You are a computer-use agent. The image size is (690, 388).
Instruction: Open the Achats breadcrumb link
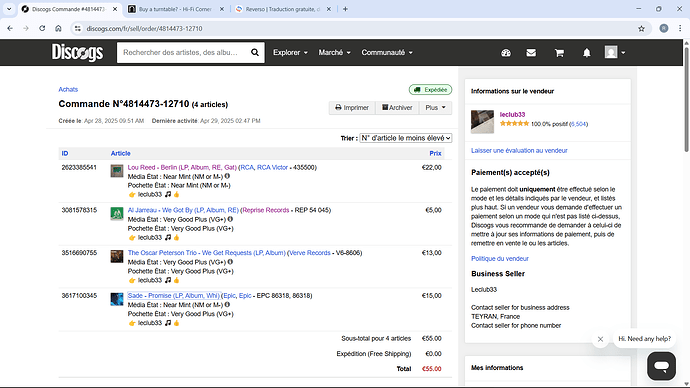click(x=68, y=89)
